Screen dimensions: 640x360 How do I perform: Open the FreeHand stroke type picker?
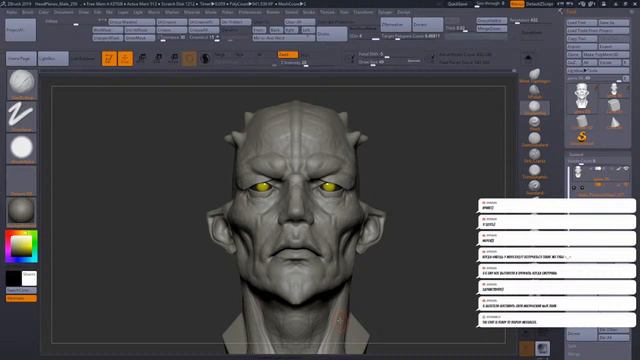point(22,116)
